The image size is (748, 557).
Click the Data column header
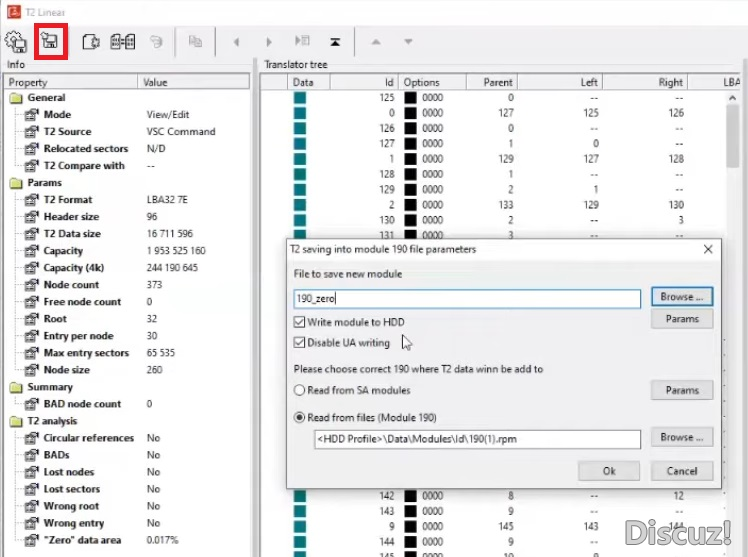[x=309, y=83]
